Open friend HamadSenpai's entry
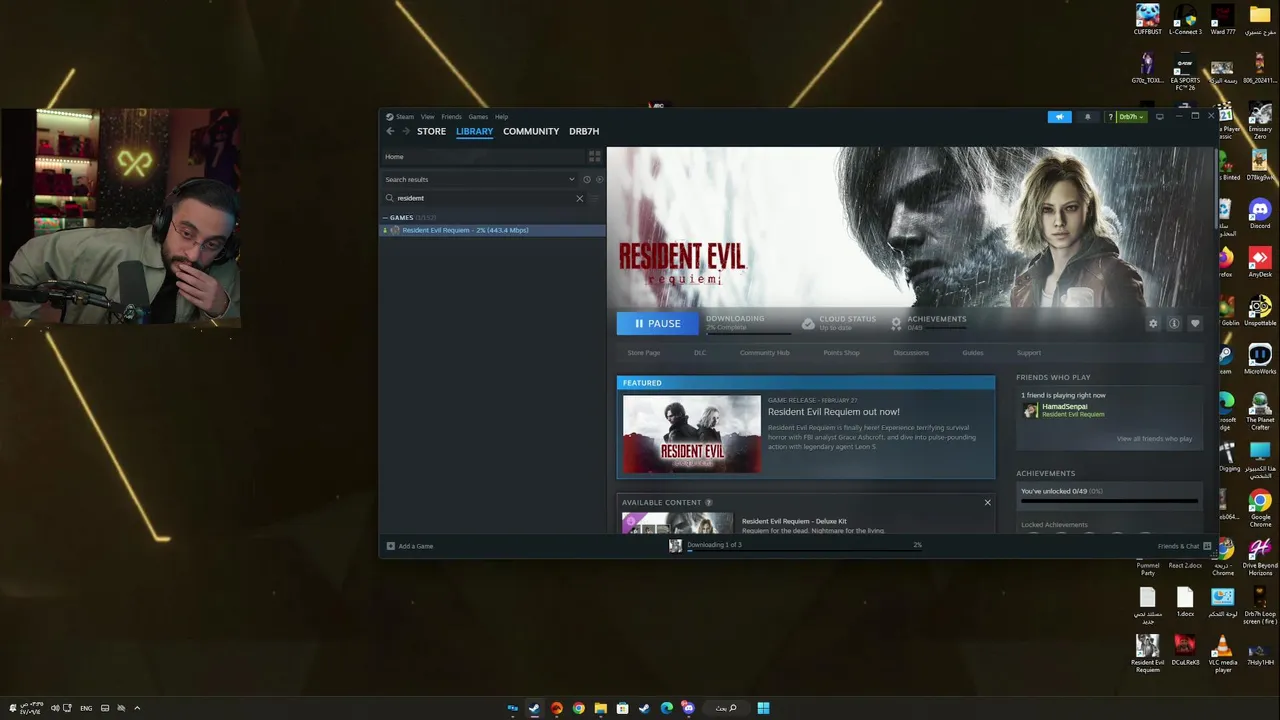This screenshot has height=720, width=1280. (x=1064, y=410)
